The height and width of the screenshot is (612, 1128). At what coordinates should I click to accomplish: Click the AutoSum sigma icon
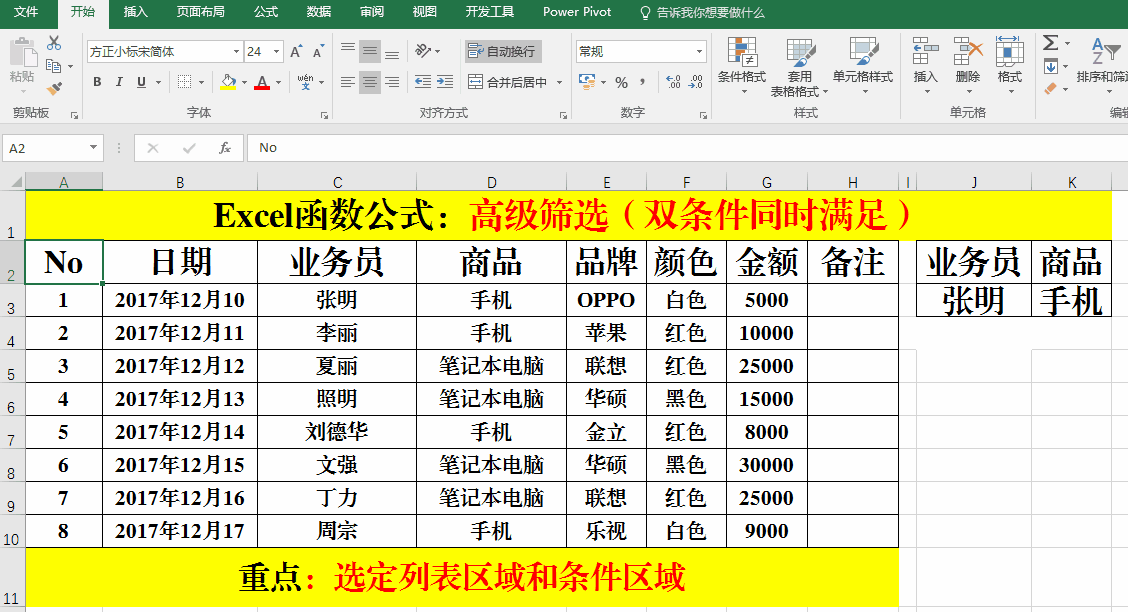pyautogui.click(x=1051, y=43)
